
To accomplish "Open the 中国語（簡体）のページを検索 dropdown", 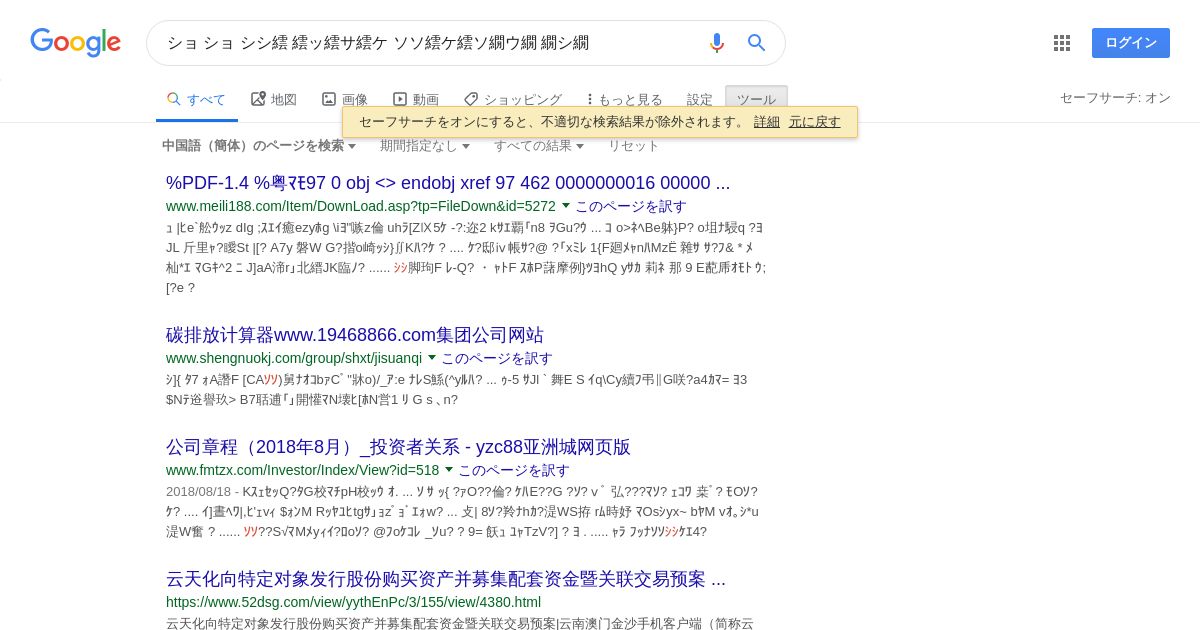I will click(259, 145).
